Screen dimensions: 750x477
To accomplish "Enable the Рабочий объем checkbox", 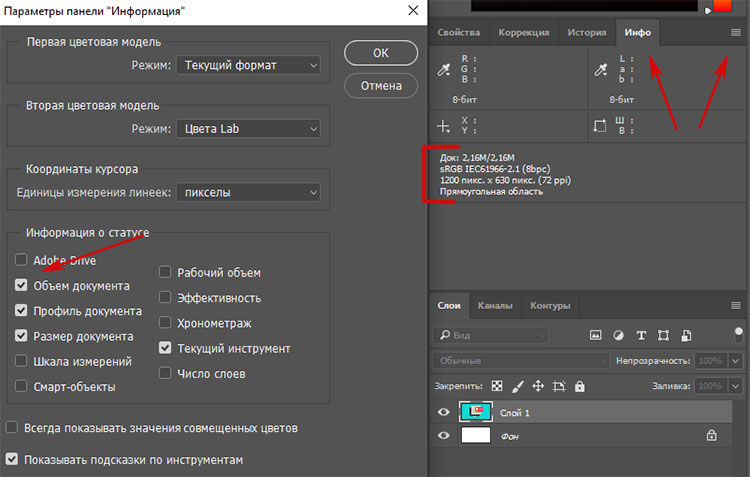I will (165, 272).
